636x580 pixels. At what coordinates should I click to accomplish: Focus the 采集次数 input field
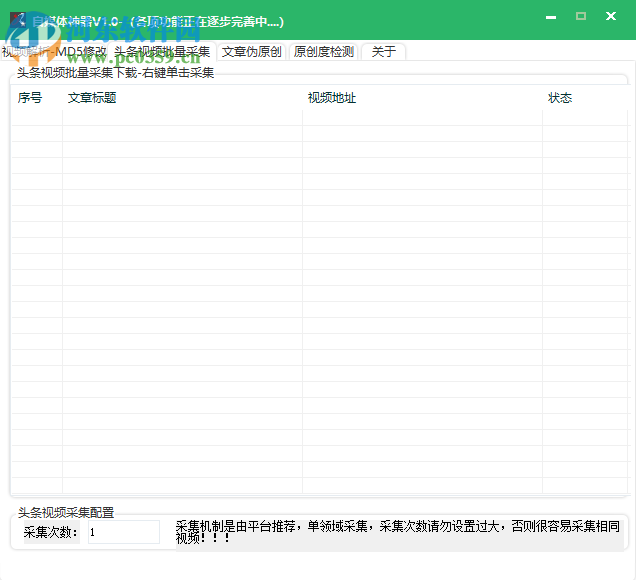(x=124, y=532)
